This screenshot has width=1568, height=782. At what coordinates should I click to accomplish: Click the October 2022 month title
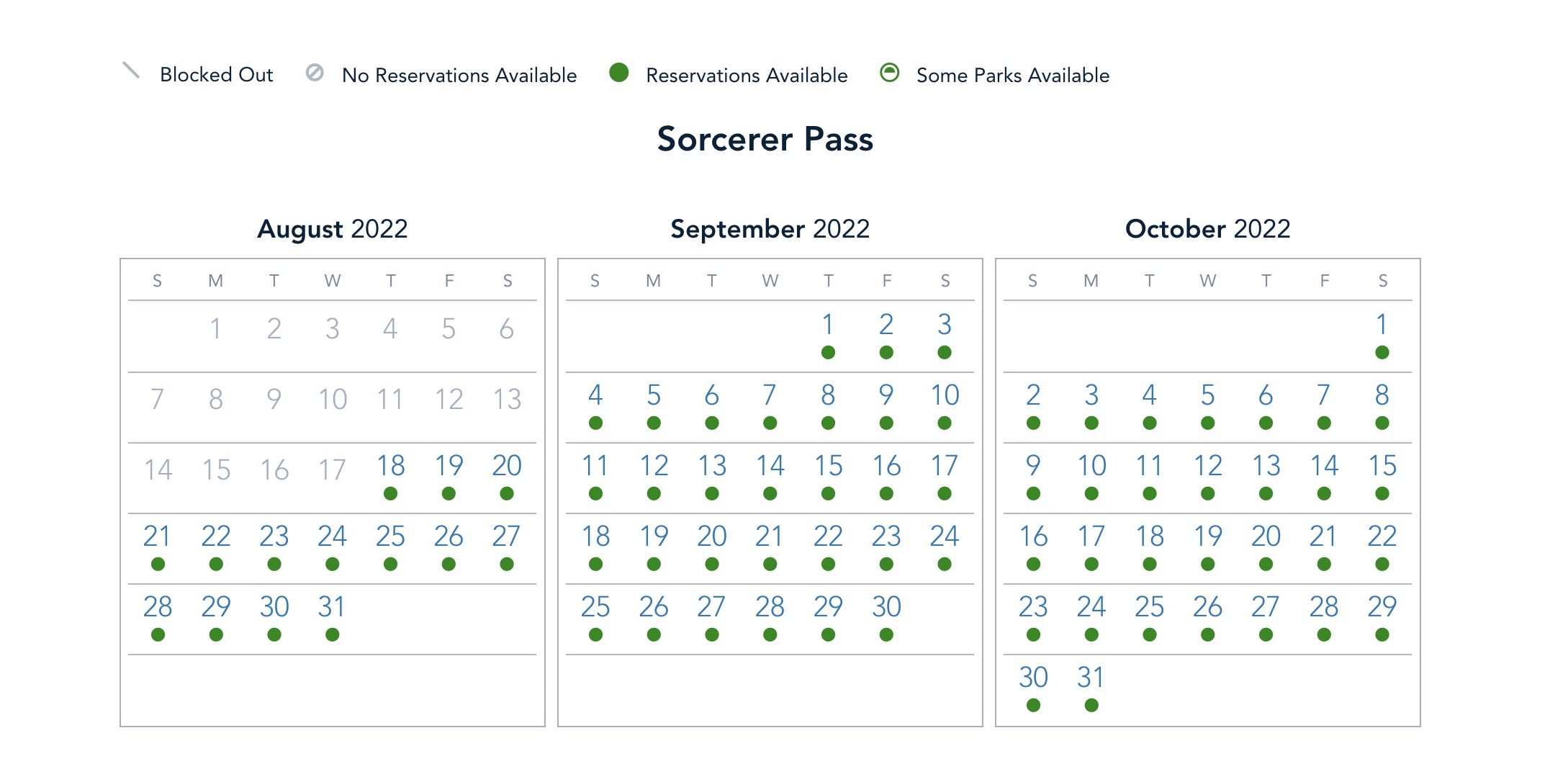pos(1207,229)
